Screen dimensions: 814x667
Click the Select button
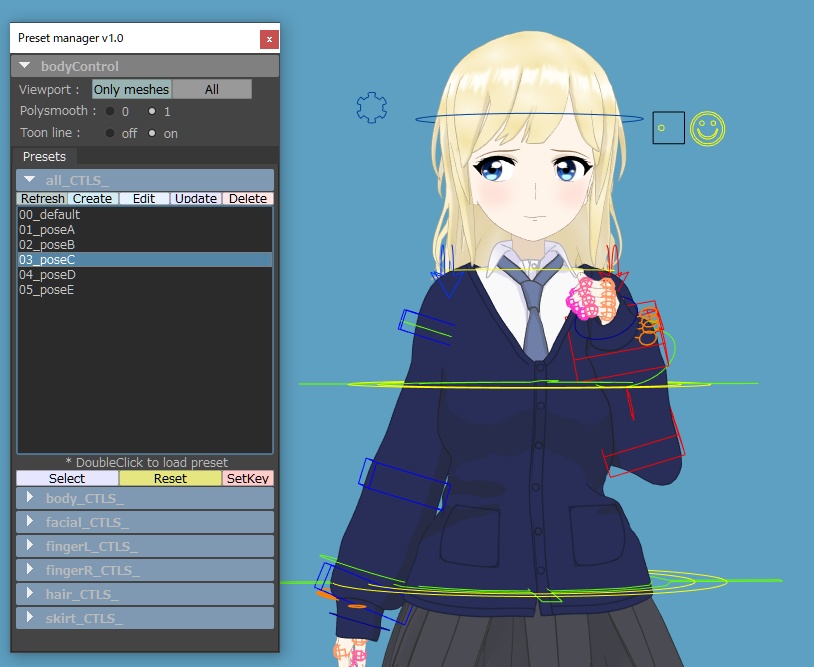pyautogui.click(x=67, y=478)
